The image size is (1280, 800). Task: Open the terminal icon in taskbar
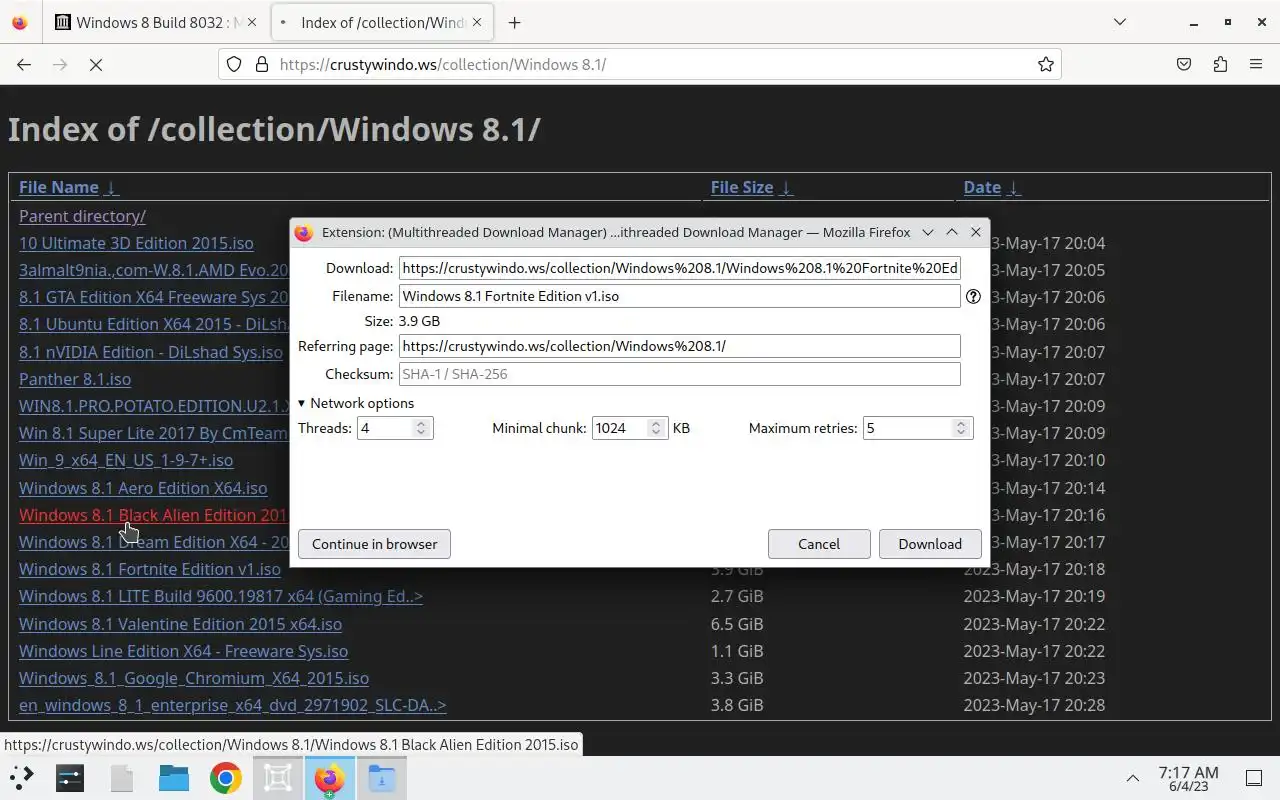[x=70, y=777]
